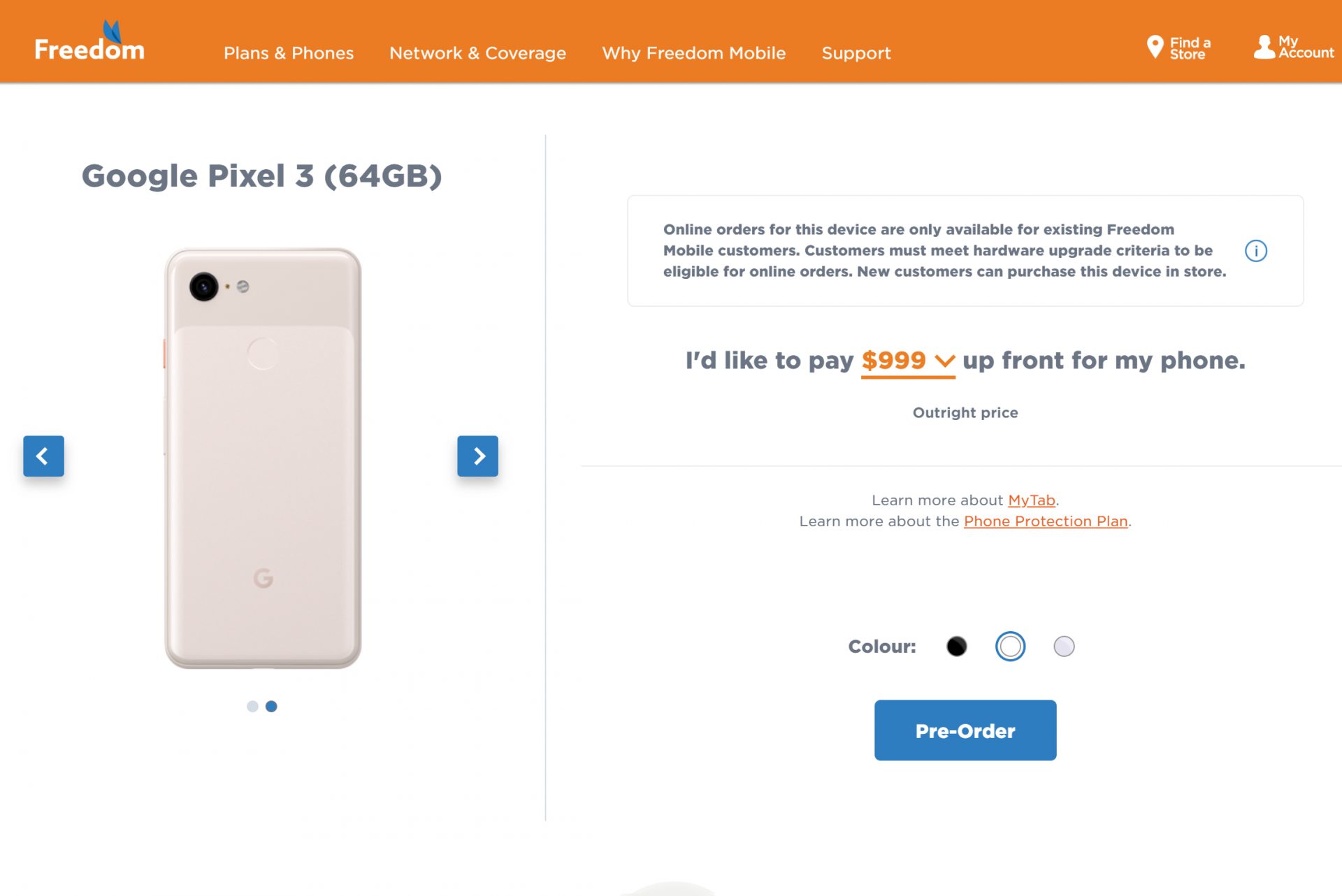Image resolution: width=1342 pixels, height=896 pixels.
Task: Click the Freedom butterfly logo
Action: [89, 42]
